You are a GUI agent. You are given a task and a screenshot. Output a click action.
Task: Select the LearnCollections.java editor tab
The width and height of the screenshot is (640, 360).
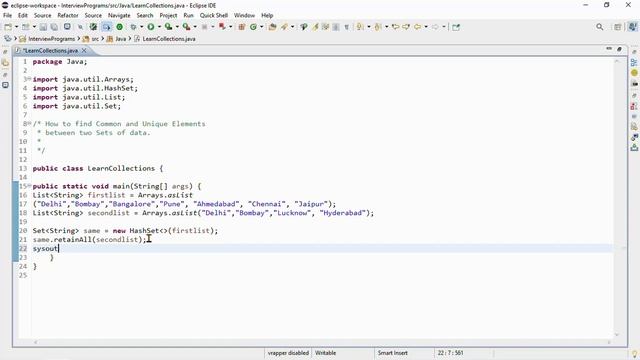click(50, 51)
